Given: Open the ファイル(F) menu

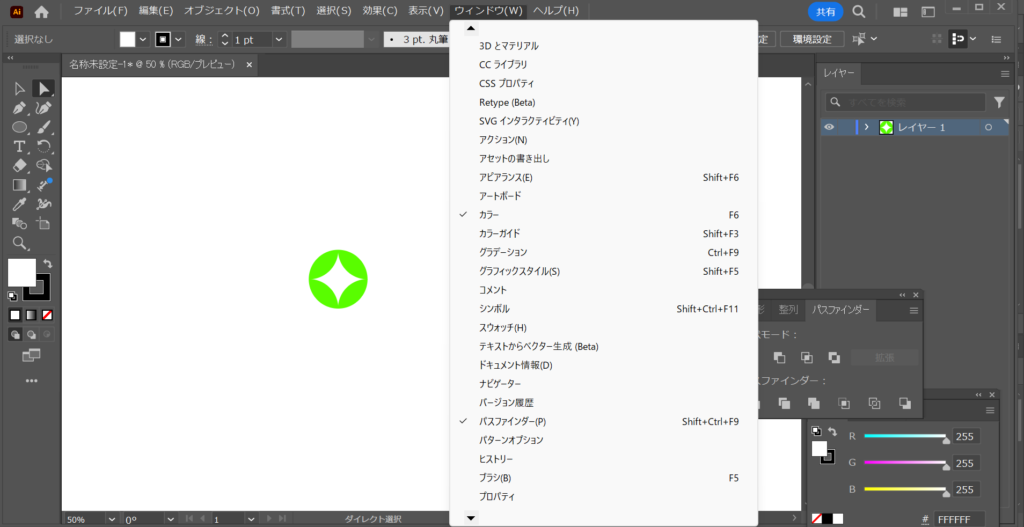Looking at the screenshot, I should click(100, 11).
